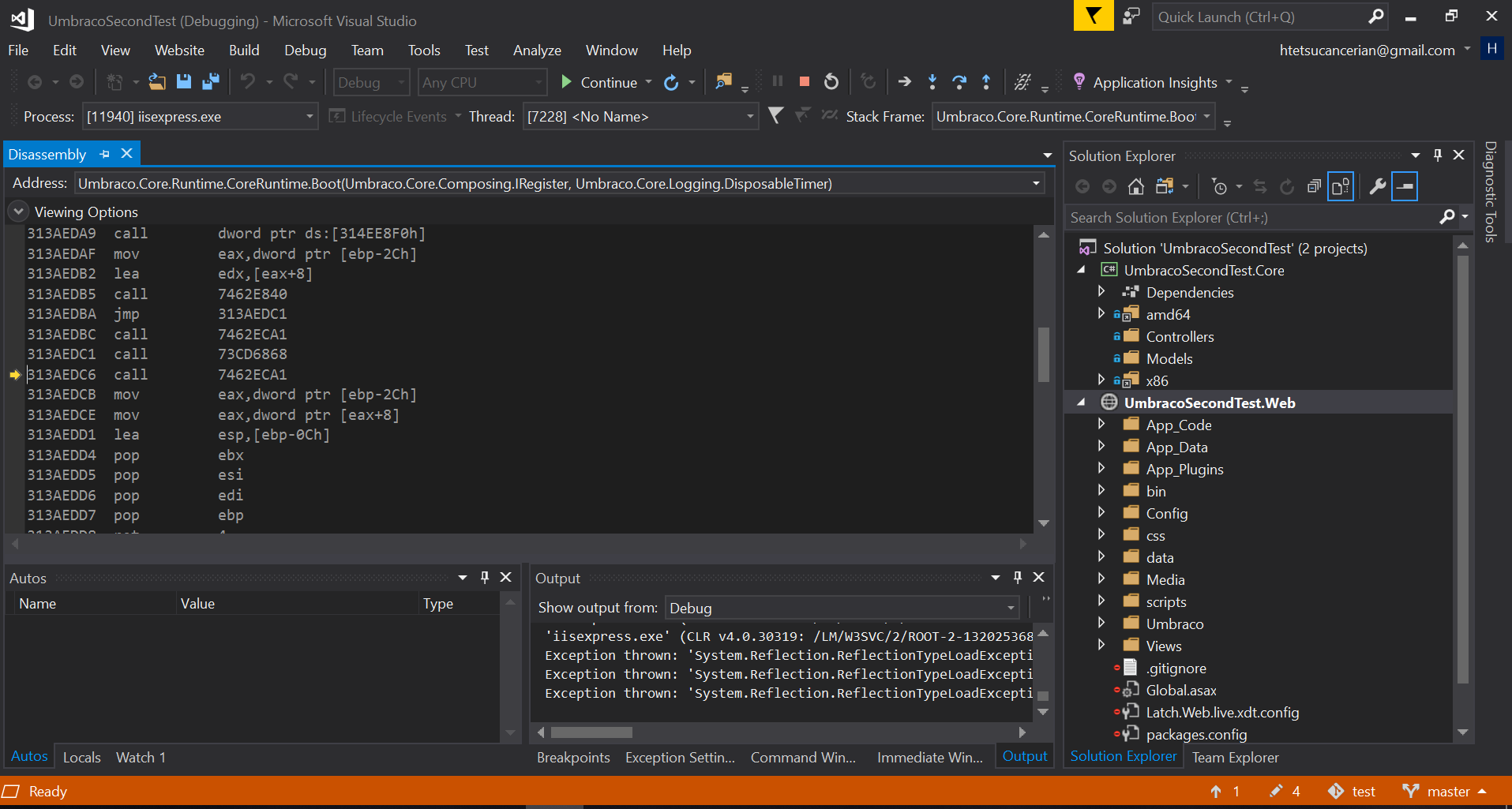Click the Solution Explorer Home icon
The width and height of the screenshot is (1512, 809).
tap(1136, 187)
